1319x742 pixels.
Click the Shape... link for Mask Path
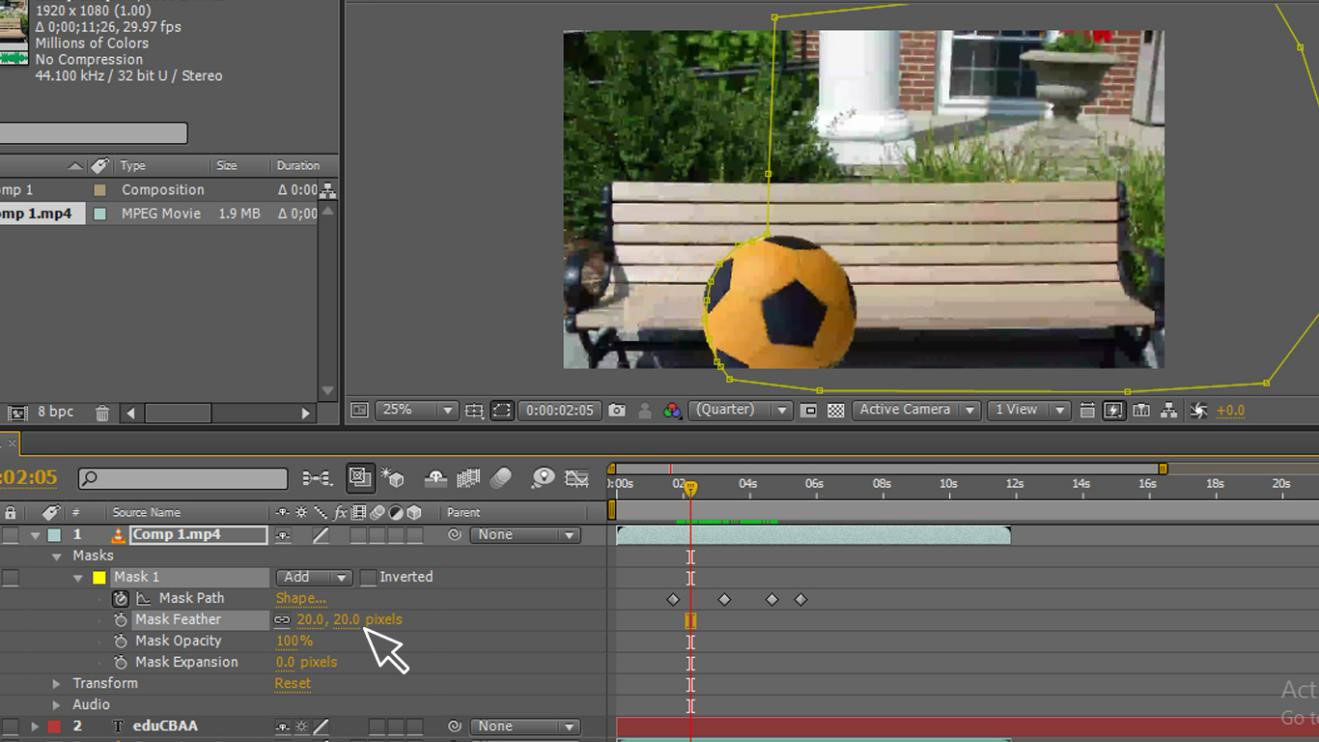(300, 598)
